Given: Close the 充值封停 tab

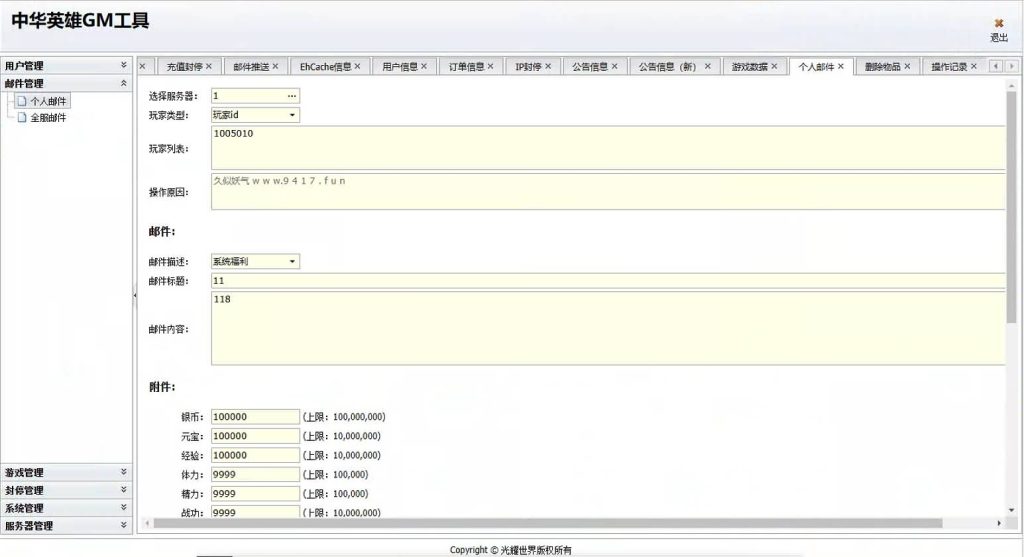Looking at the screenshot, I should point(209,67).
